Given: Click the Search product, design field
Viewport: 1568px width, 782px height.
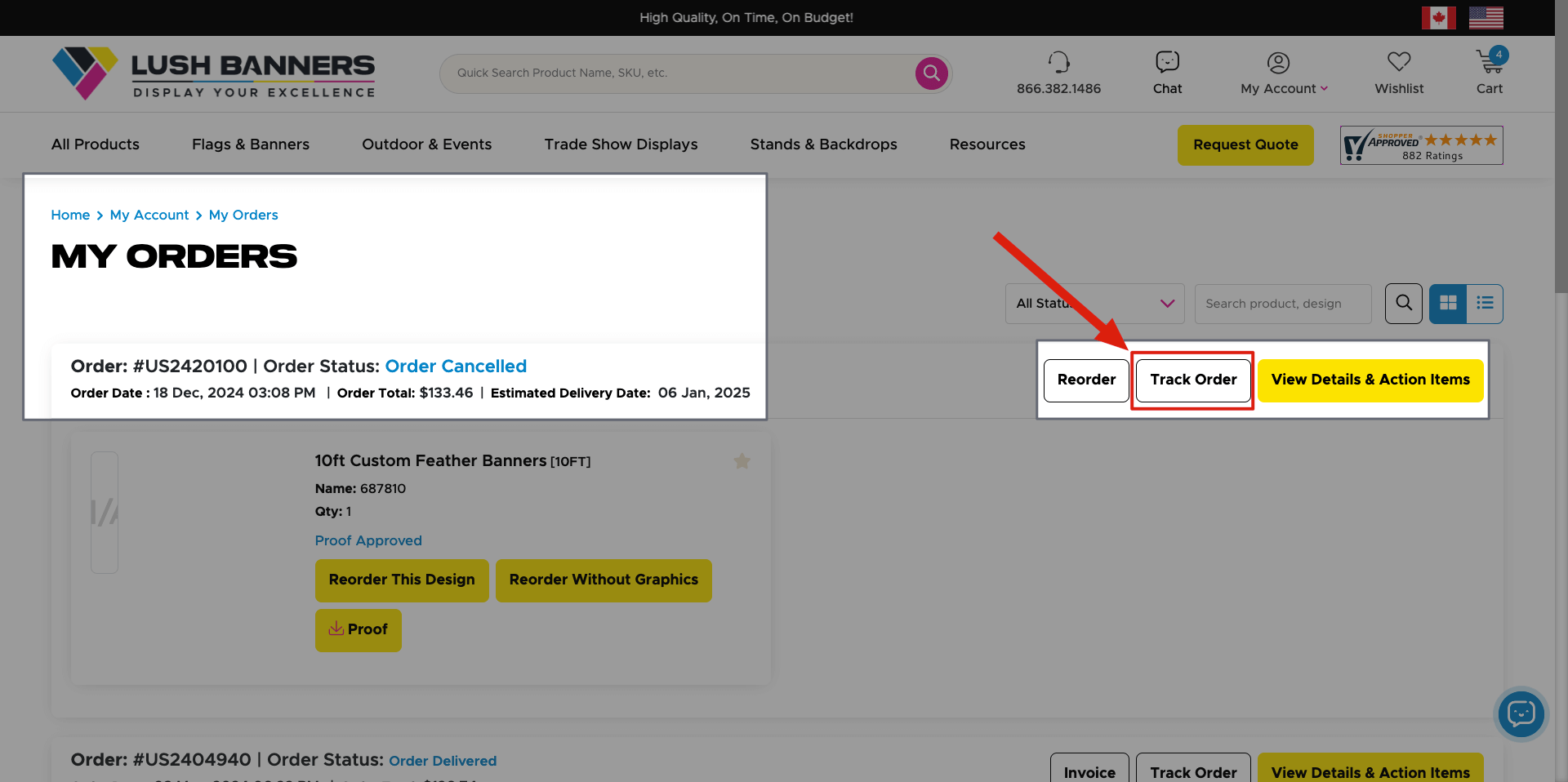Looking at the screenshot, I should pos(1282,304).
